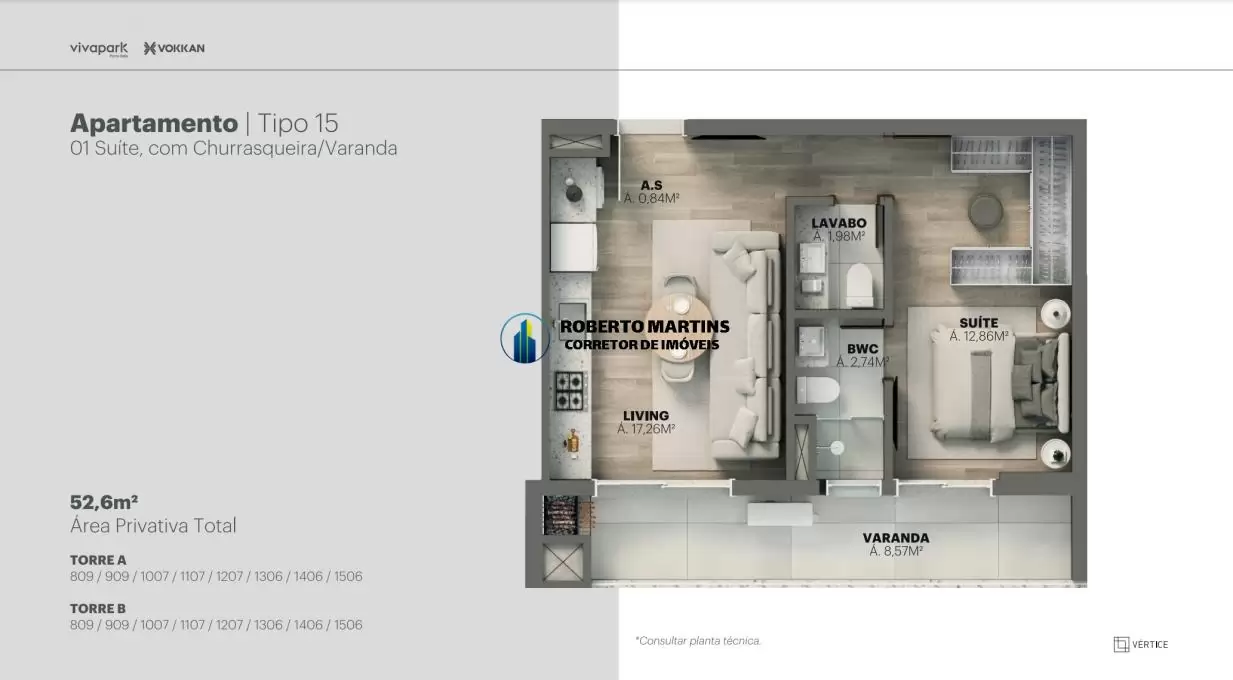This screenshot has height=680, width=1233.
Task: Select the four-burner cooktop in the kitchen
Action: pos(570,389)
